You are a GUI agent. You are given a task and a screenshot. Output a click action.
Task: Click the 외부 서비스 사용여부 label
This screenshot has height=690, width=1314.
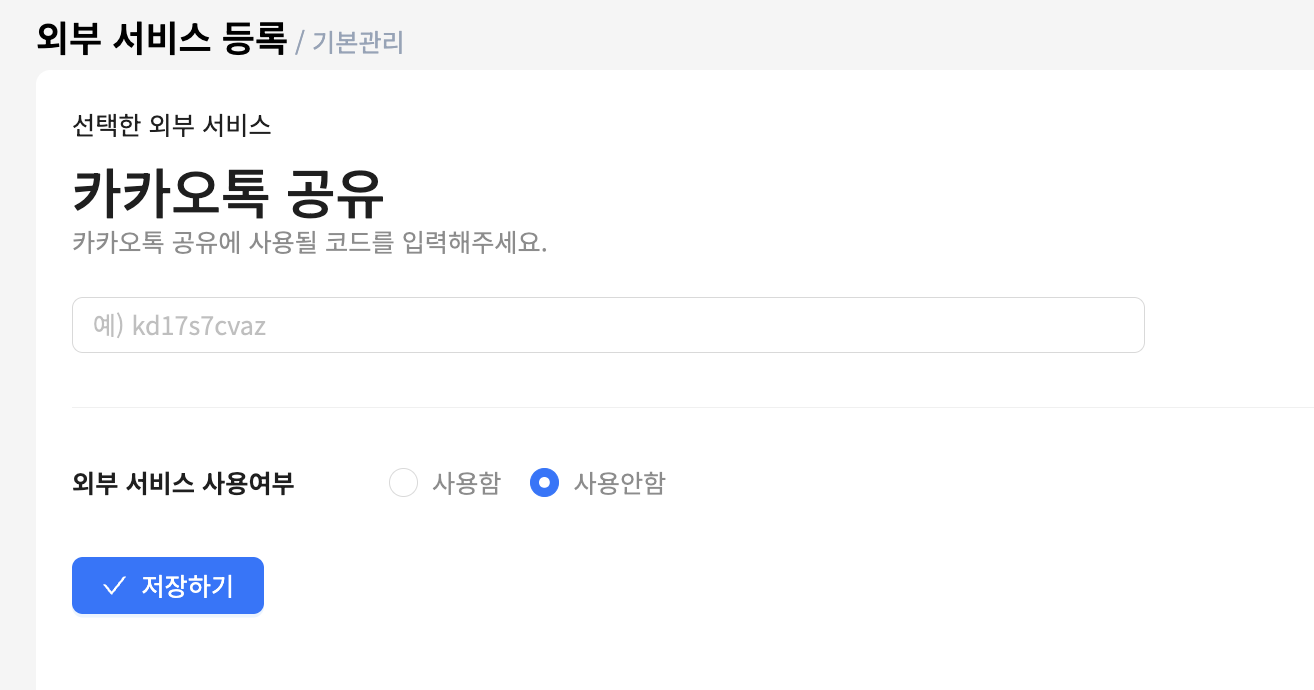click(x=183, y=483)
